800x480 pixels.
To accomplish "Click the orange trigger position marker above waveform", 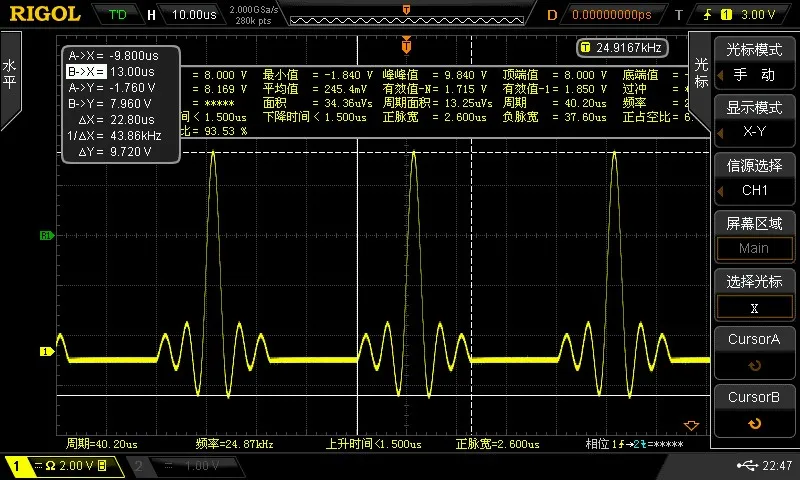I will coord(406,45).
